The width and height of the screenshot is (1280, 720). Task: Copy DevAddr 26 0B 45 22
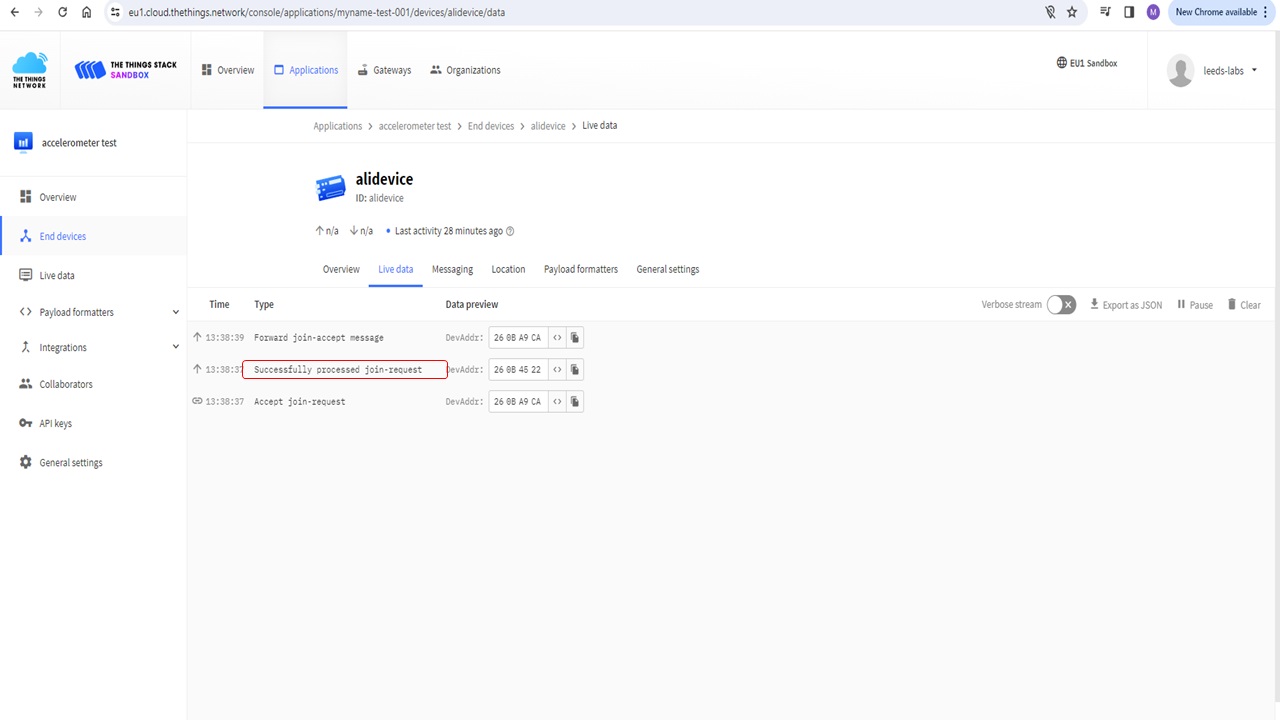pos(575,370)
